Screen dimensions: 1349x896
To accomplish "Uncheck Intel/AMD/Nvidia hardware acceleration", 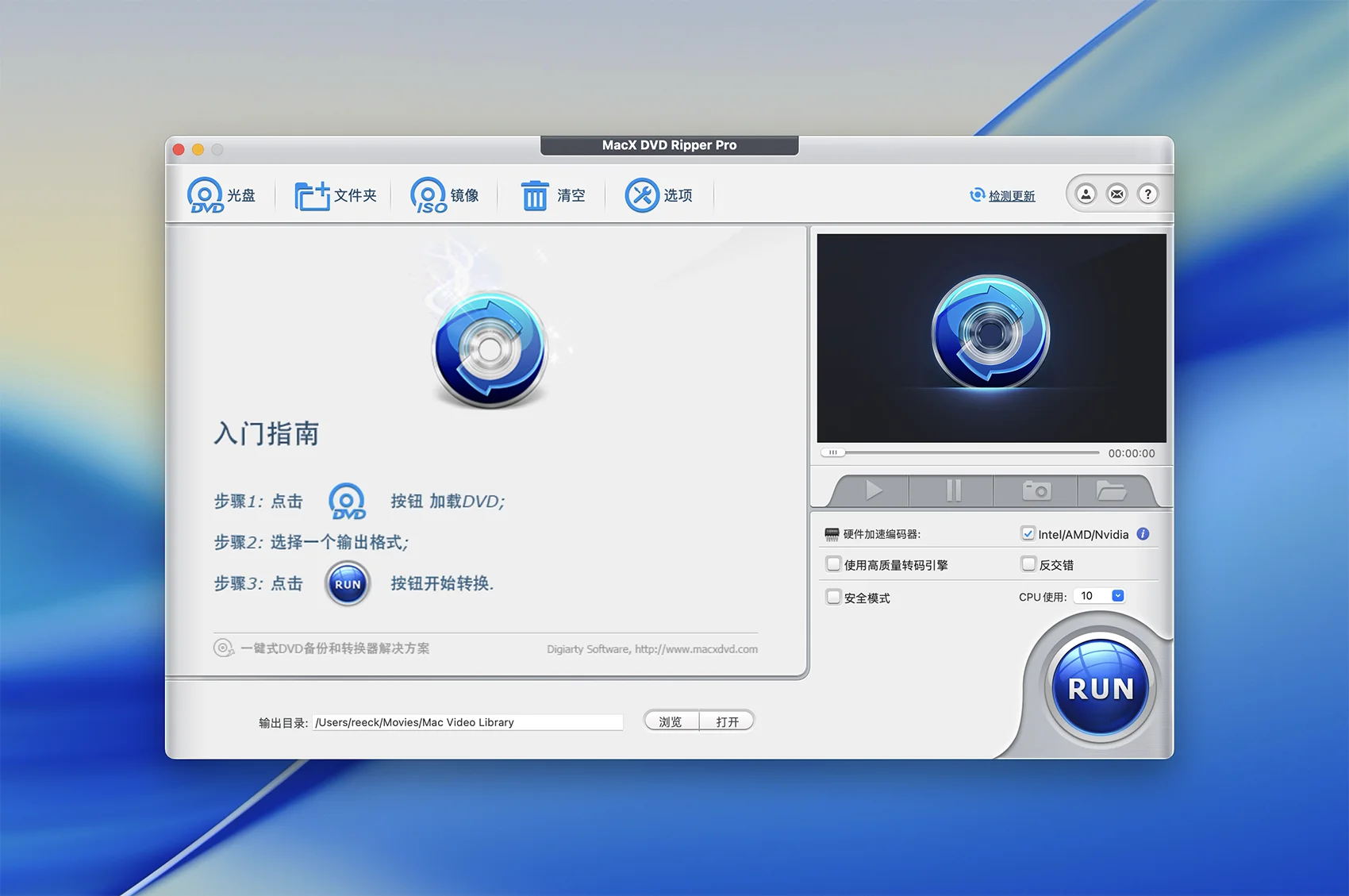I will coord(1028,534).
